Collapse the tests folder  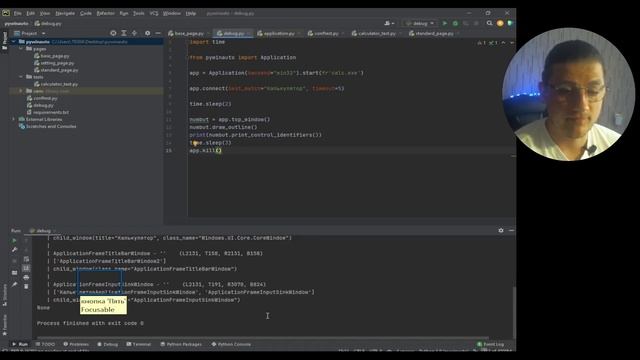point(21,77)
